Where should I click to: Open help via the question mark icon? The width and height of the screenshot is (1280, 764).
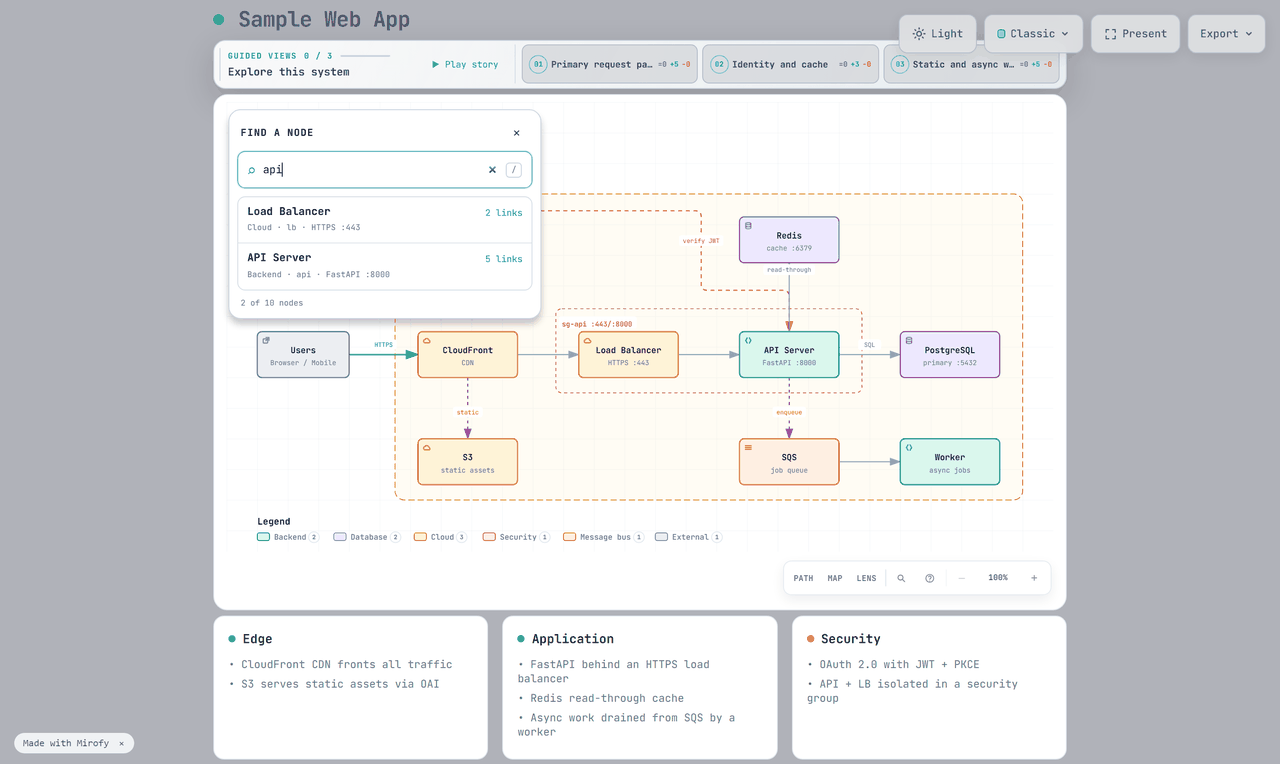point(930,578)
